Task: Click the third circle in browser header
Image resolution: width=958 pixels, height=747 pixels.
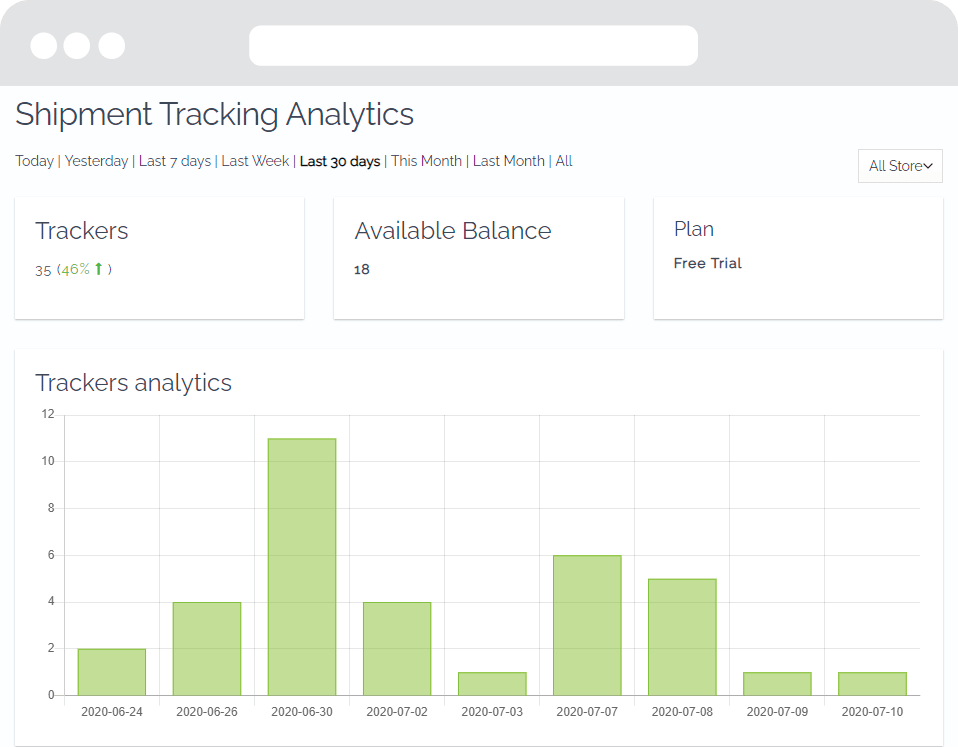Action: pyautogui.click(x=112, y=46)
